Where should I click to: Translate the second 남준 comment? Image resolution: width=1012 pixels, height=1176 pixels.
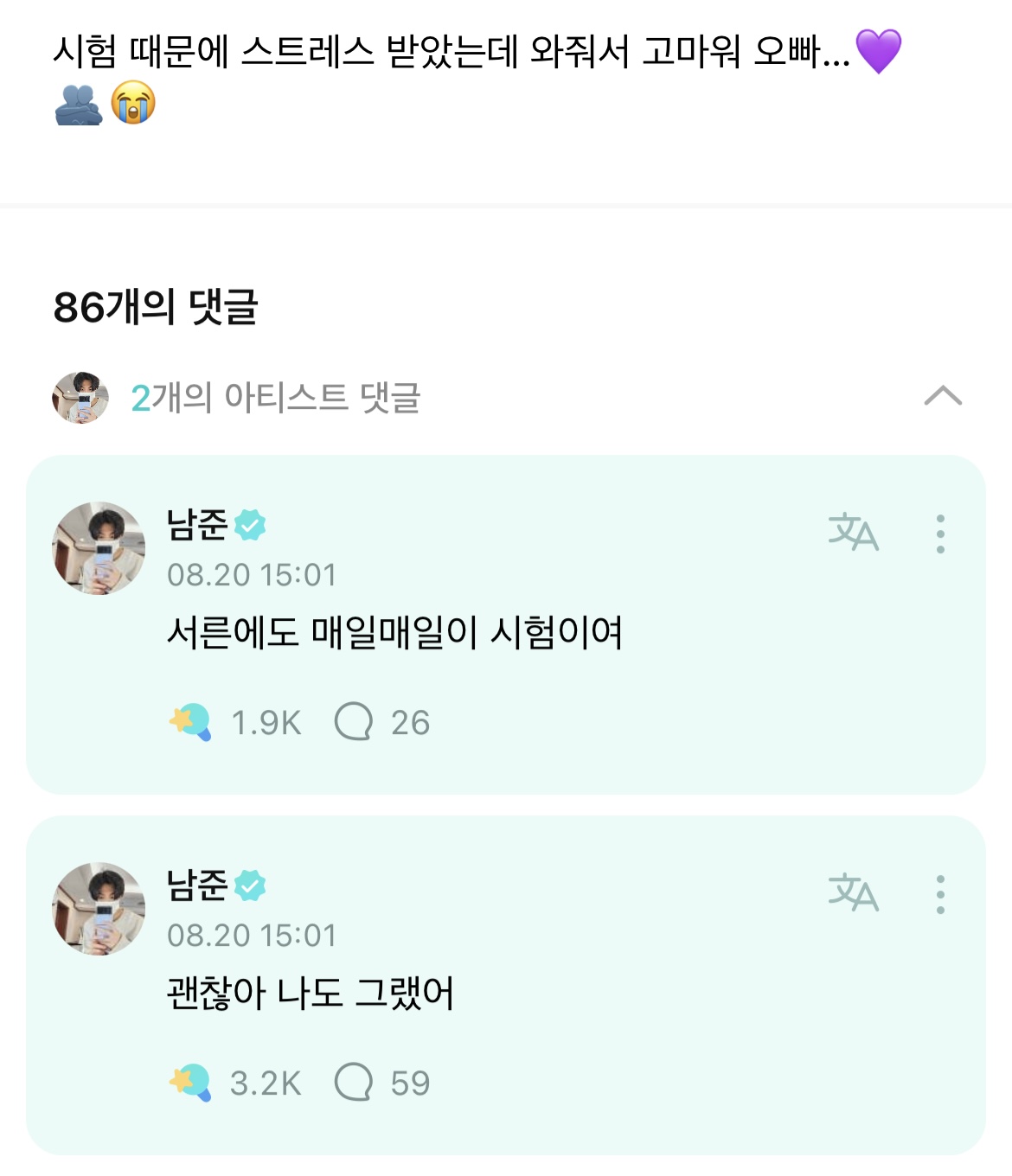point(853,893)
